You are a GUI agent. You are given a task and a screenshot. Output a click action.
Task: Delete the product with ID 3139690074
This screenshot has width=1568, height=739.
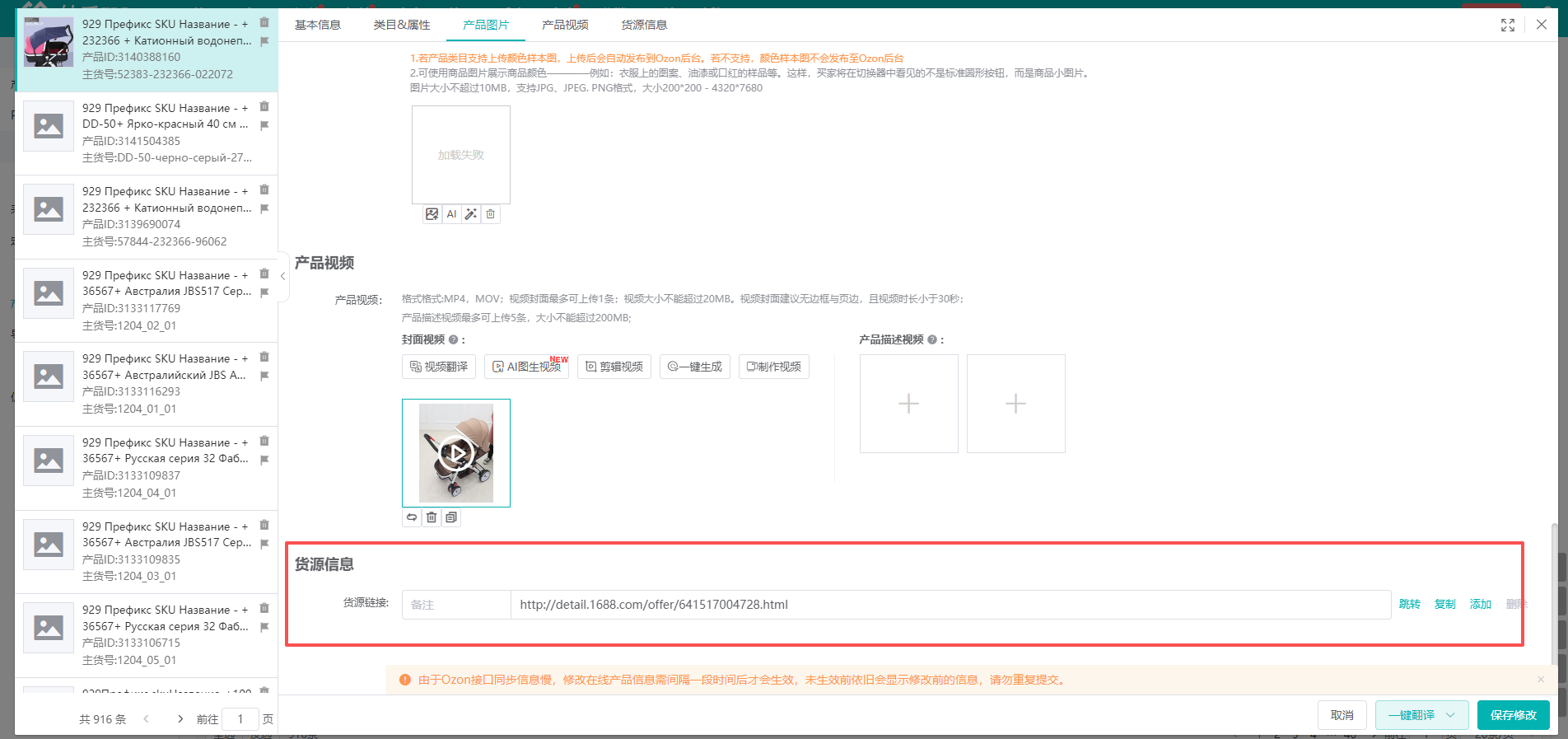(264, 189)
